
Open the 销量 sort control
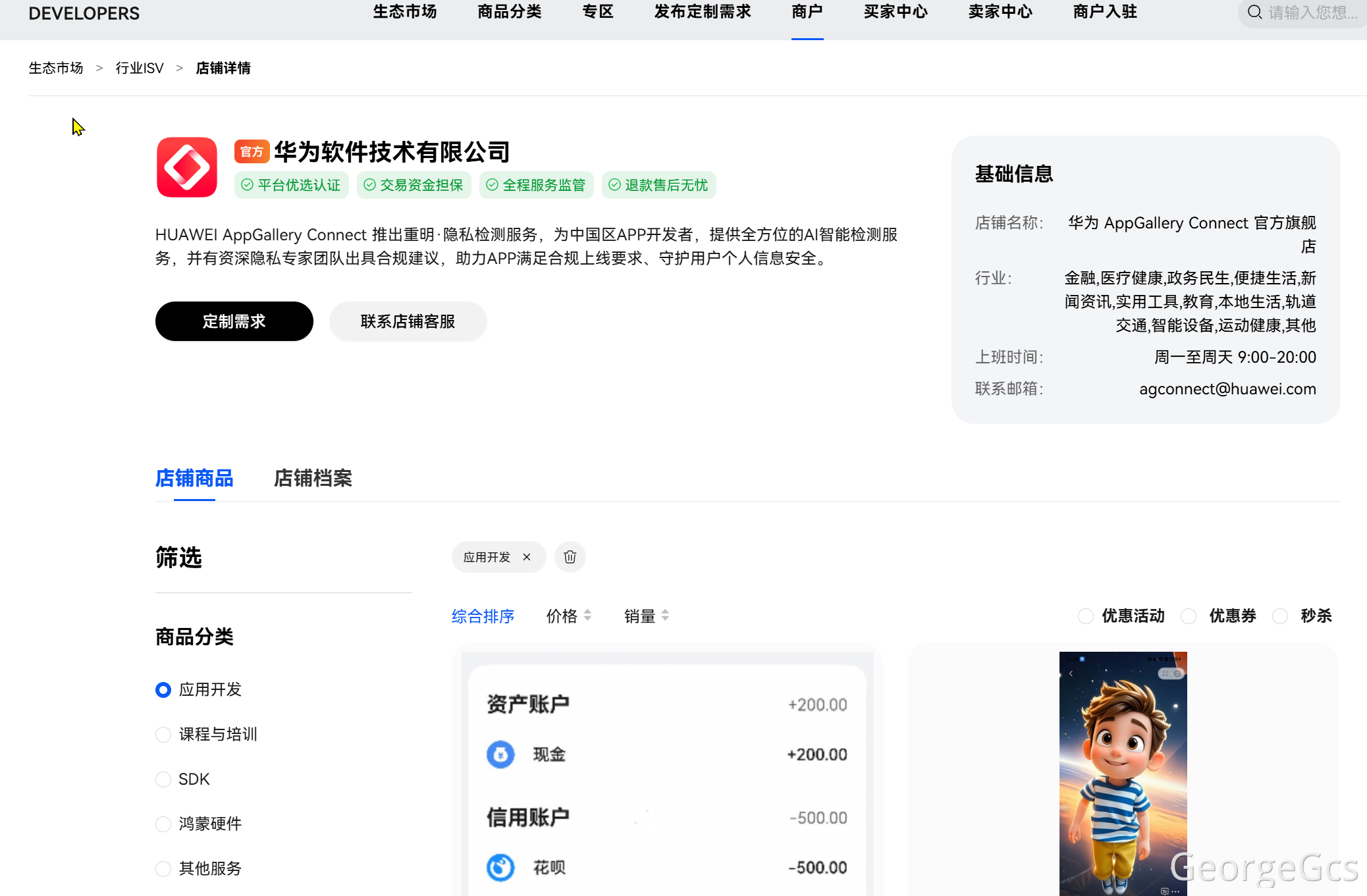[x=665, y=615]
